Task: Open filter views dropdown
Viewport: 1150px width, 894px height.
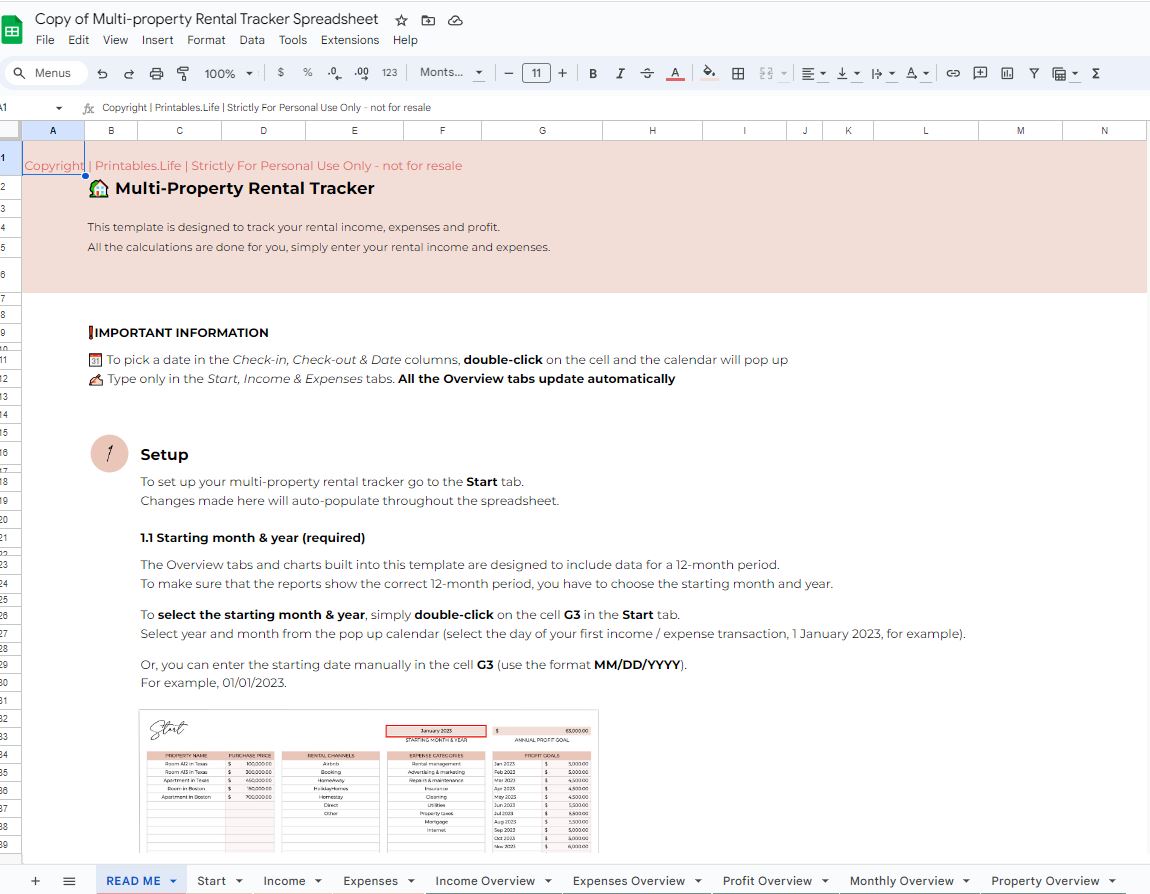Action: coord(1065,73)
